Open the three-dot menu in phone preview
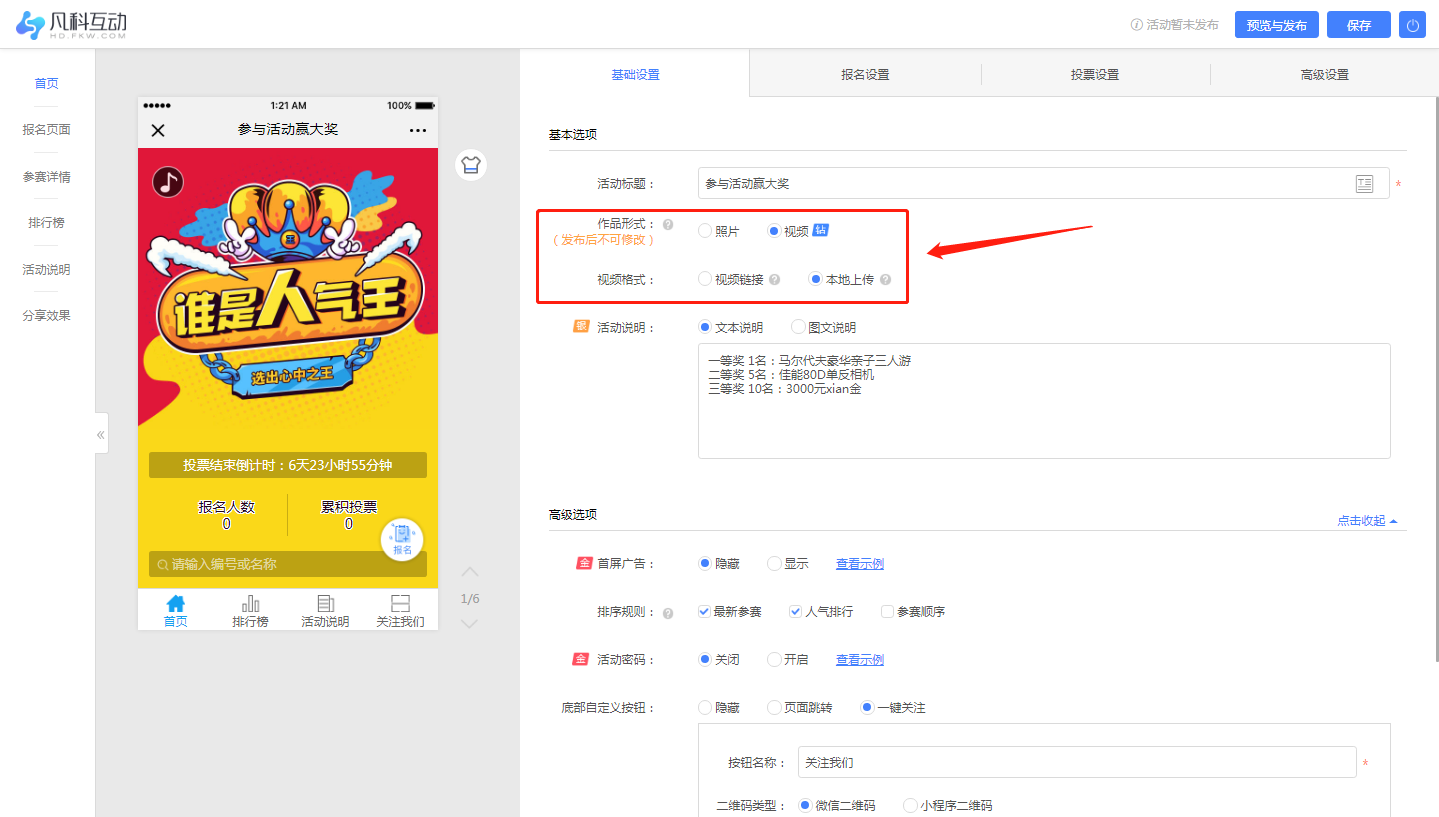Image resolution: width=1439 pixels, height=817 pixels. point(418,131)
